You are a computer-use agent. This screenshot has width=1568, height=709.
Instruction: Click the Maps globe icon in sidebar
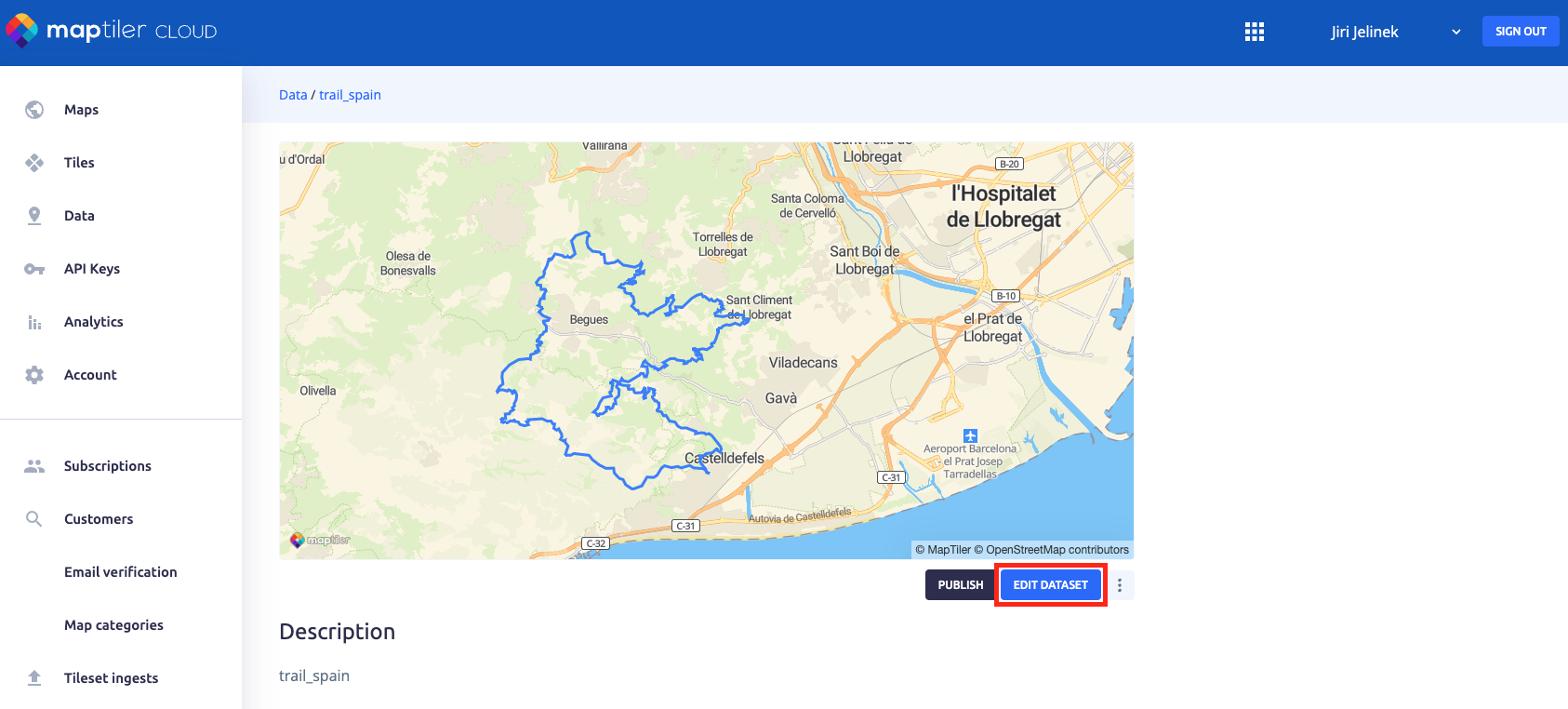(34, 110)
